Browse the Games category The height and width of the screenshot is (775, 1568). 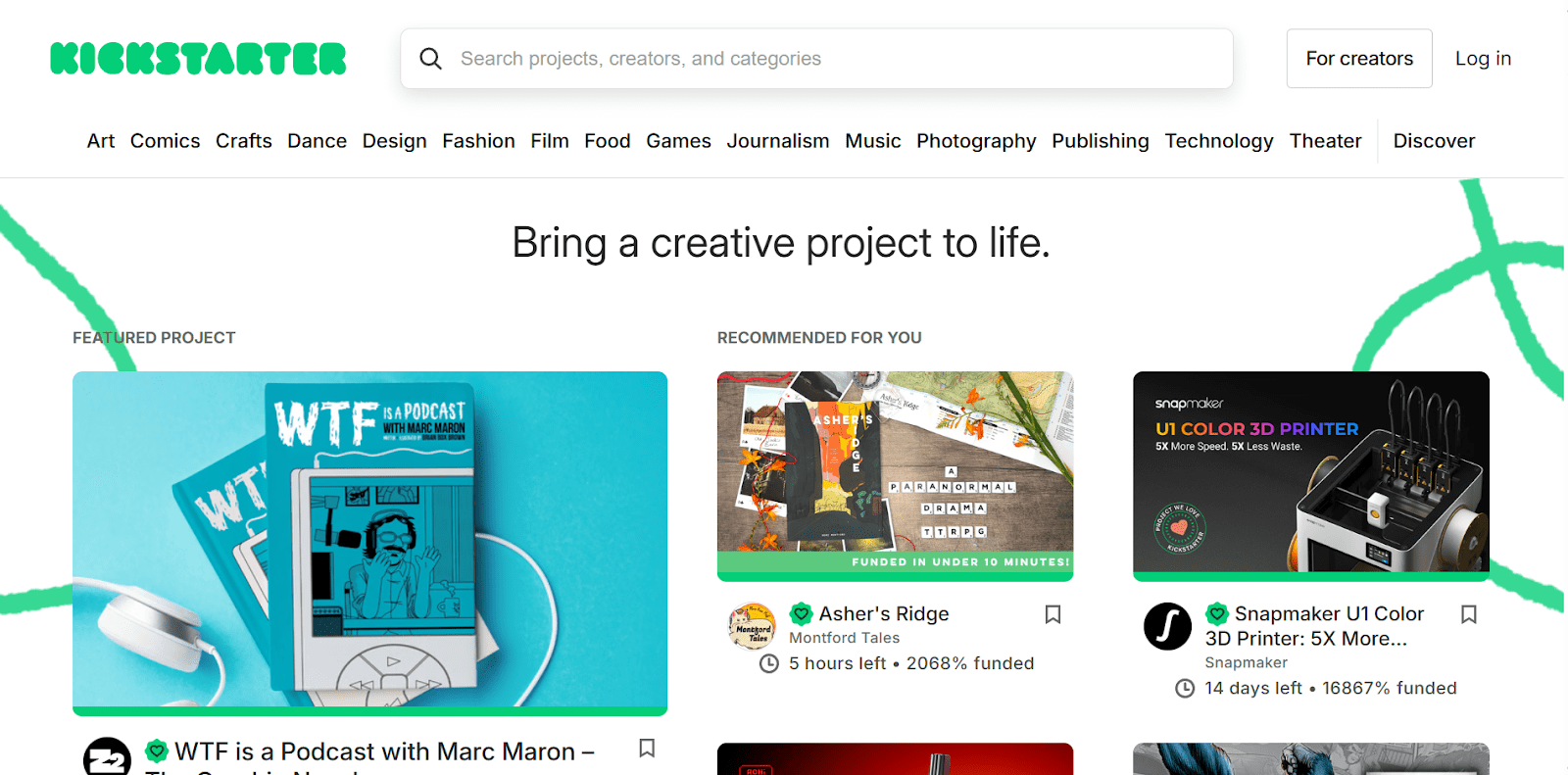point(678,141)
